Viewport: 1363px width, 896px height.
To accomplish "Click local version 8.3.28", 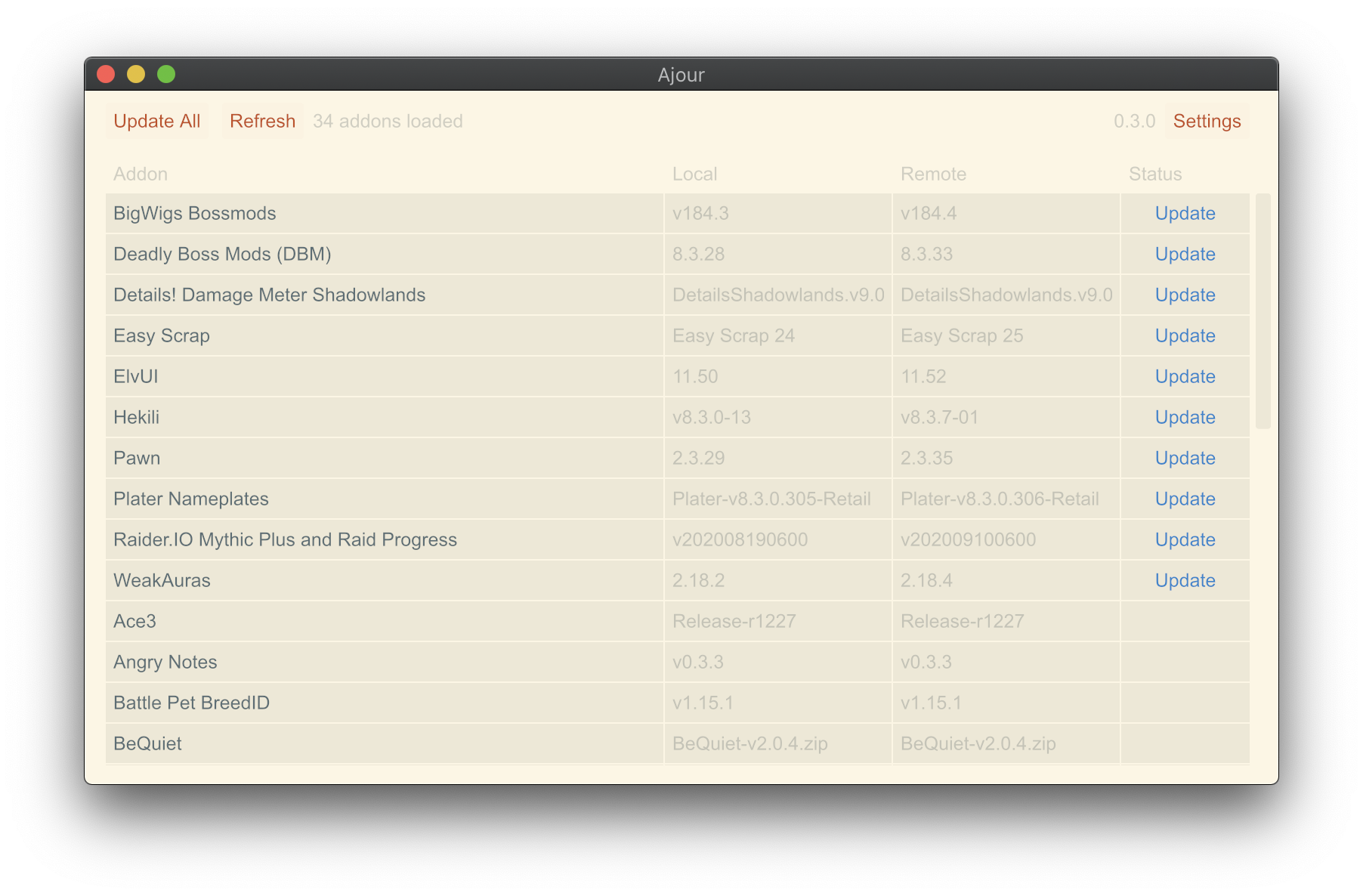I will [698, 254].
